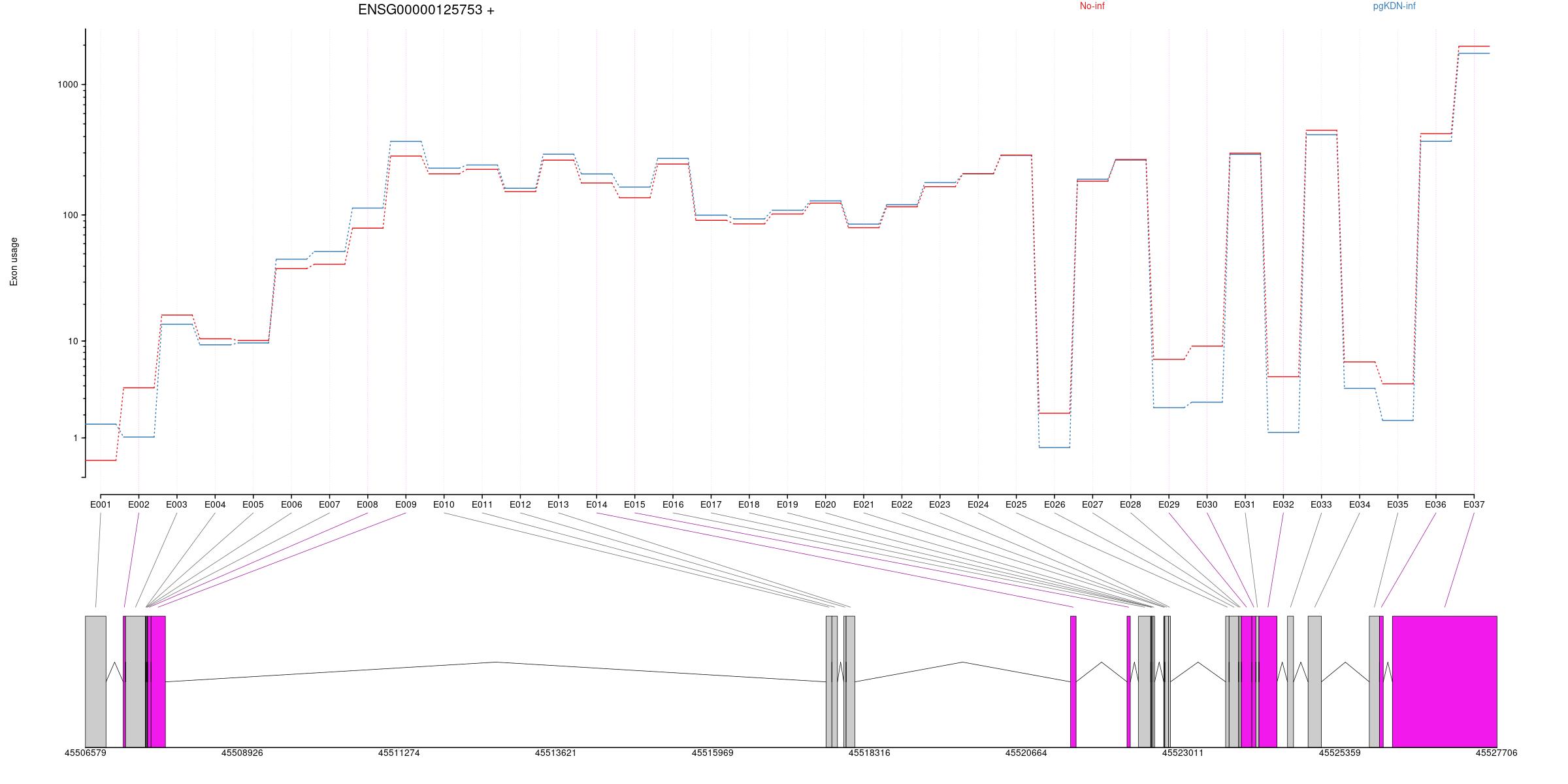1568x784 pixels.
Task: Click exon label E019
Action: pos(787,504)
